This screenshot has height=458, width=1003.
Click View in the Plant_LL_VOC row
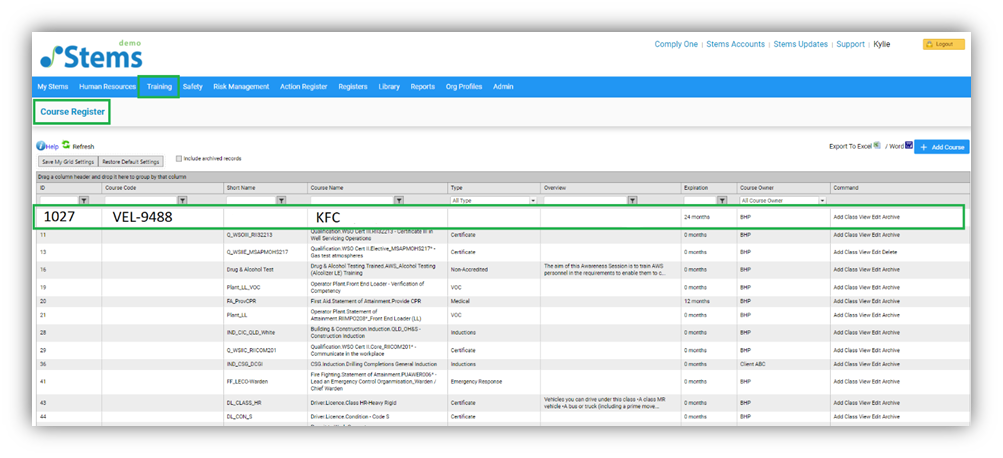tap(865, 287)
